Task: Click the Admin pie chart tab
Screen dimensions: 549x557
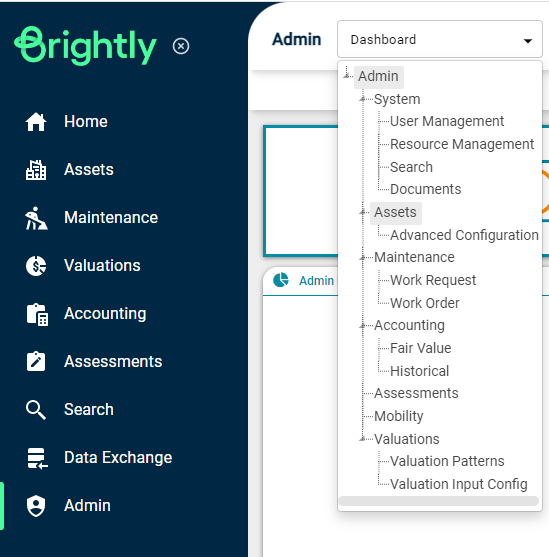Action: 304,281
